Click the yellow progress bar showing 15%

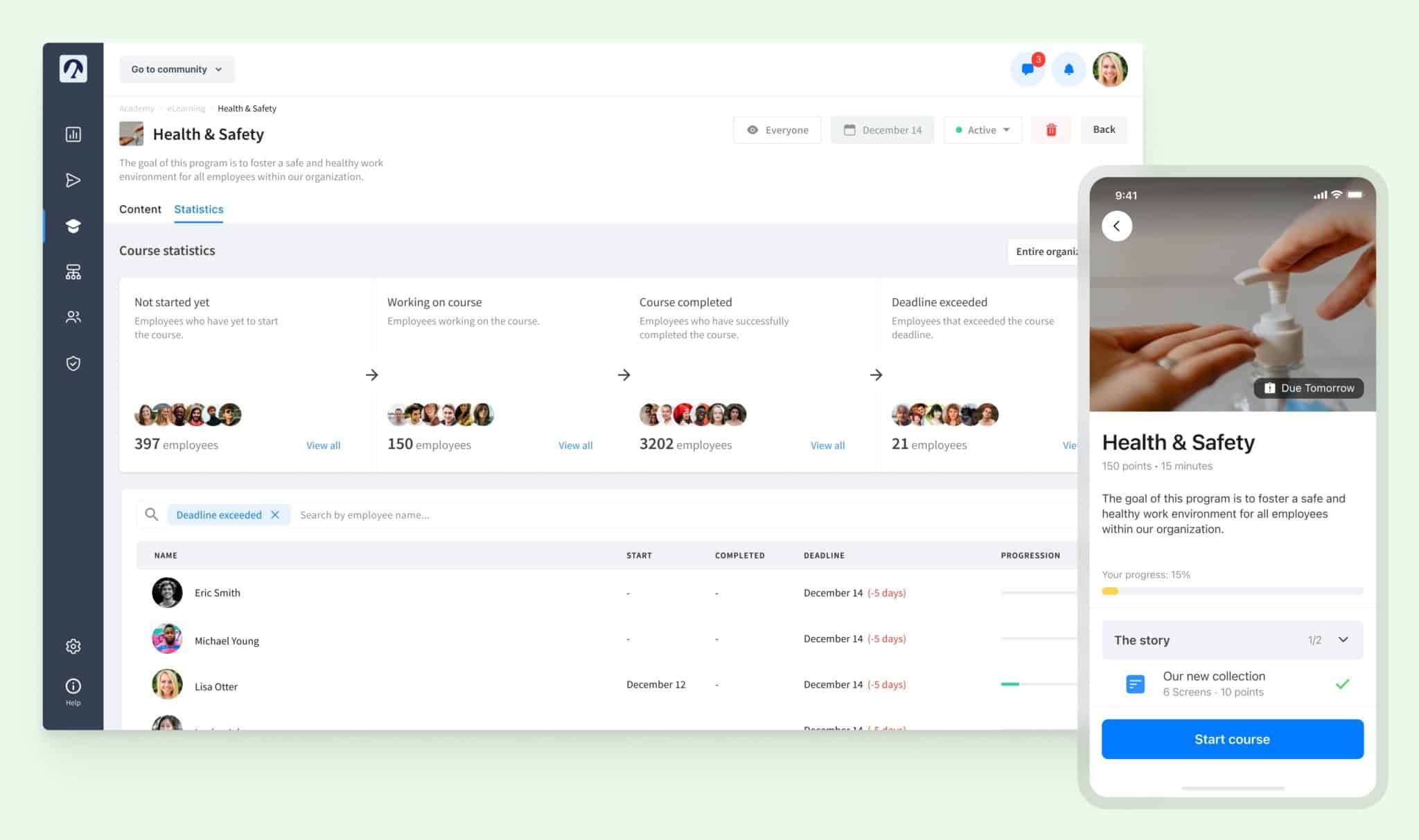[1111, 591]
